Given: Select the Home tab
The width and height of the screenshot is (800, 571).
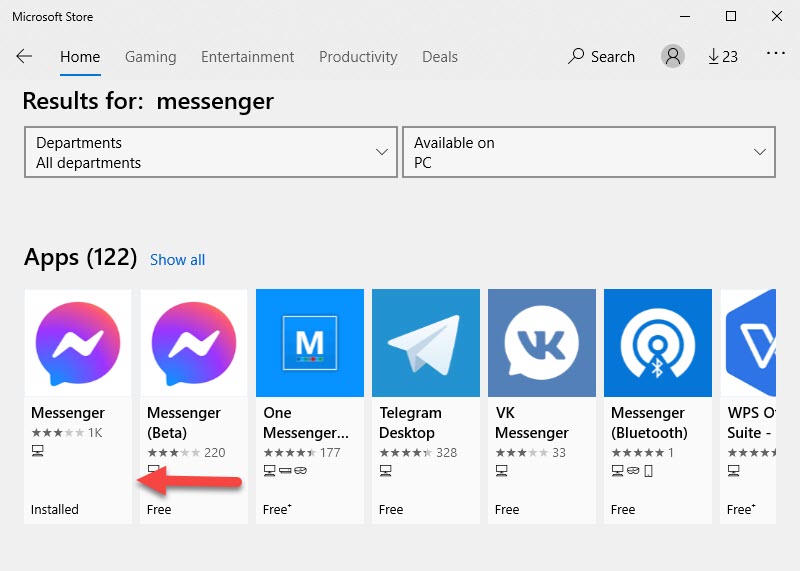Looking at the screenshot, I should pos(80,57).
